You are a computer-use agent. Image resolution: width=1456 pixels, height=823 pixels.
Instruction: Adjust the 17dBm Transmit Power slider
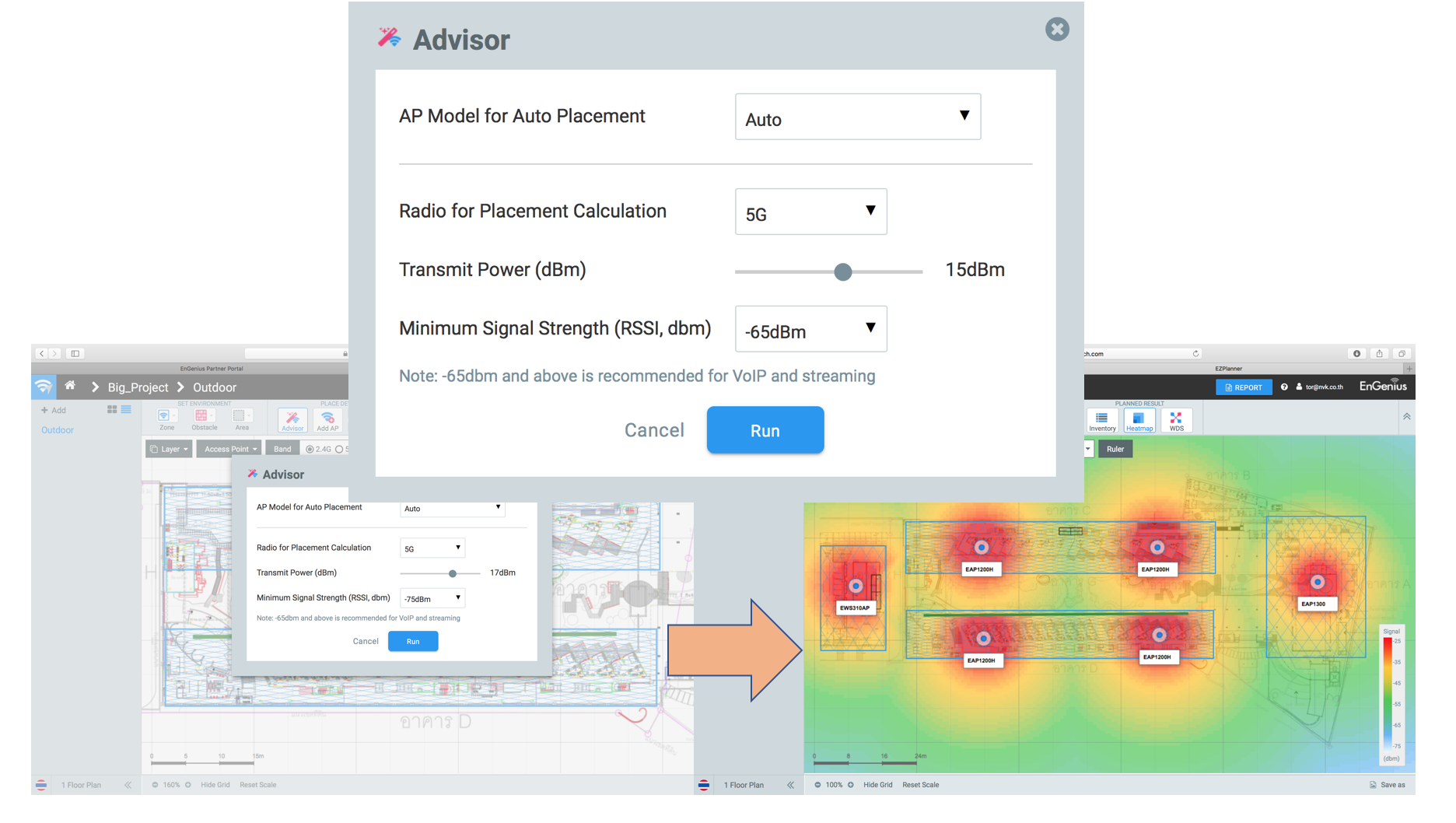click(453, 573)
